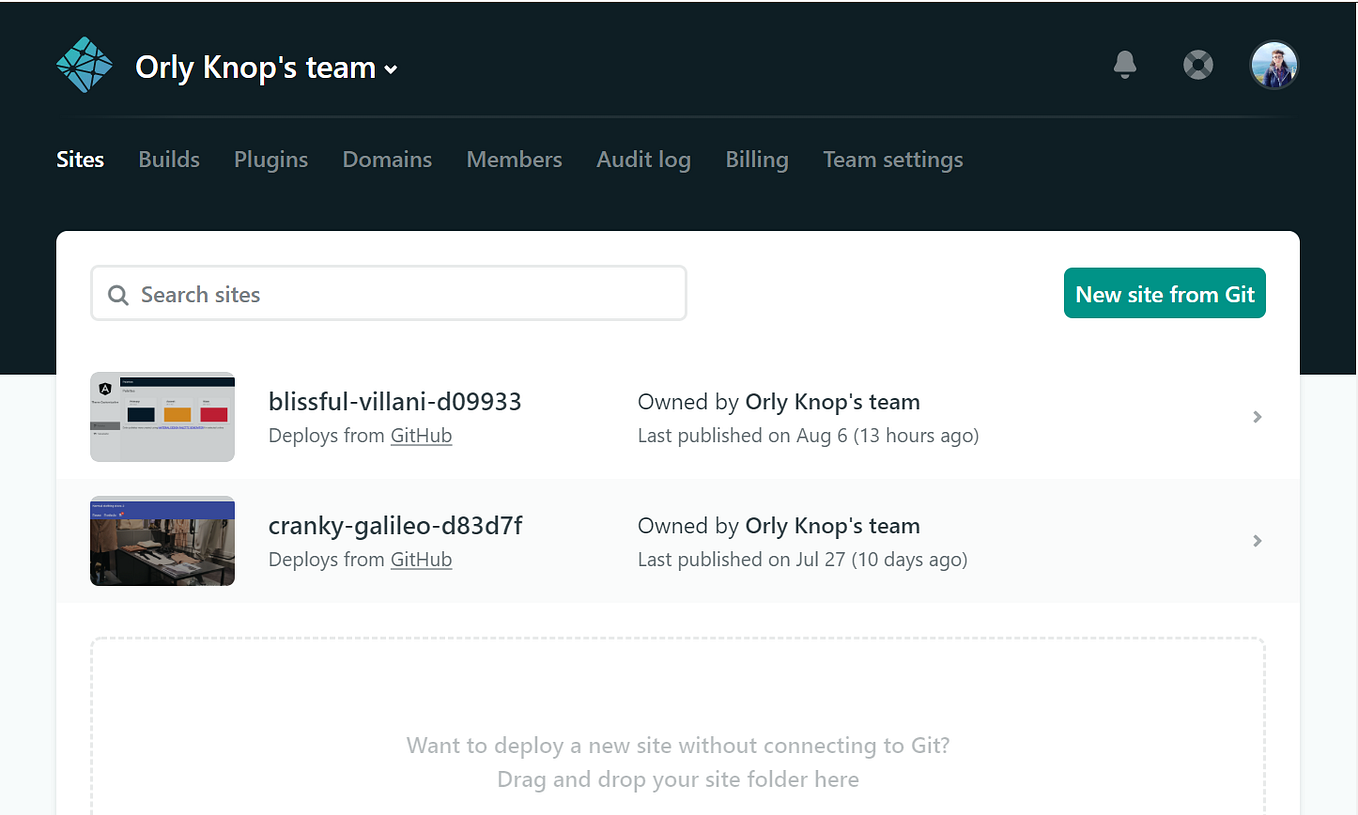Screen dimensions: 1358x815
Task: Expand the Orly Knop's team dropdown
Action: [x=390, y=69]
